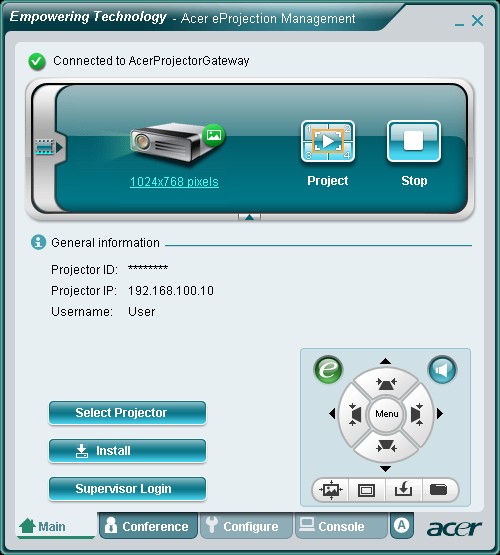Open the Configure tab
Image resolution: width=500 pixels, height=555 pixels.
point(246,526)
